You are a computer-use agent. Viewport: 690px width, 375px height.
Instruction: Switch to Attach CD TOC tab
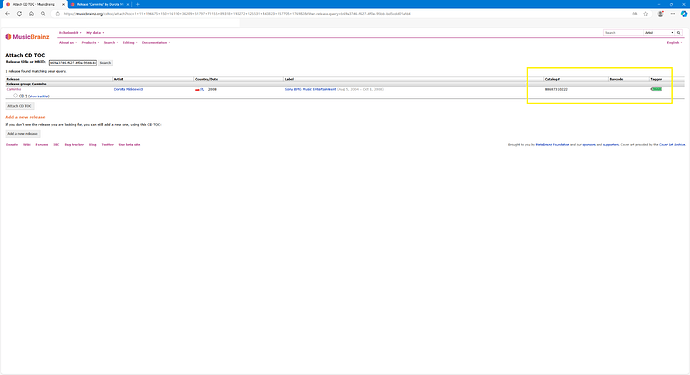(33, 4)
